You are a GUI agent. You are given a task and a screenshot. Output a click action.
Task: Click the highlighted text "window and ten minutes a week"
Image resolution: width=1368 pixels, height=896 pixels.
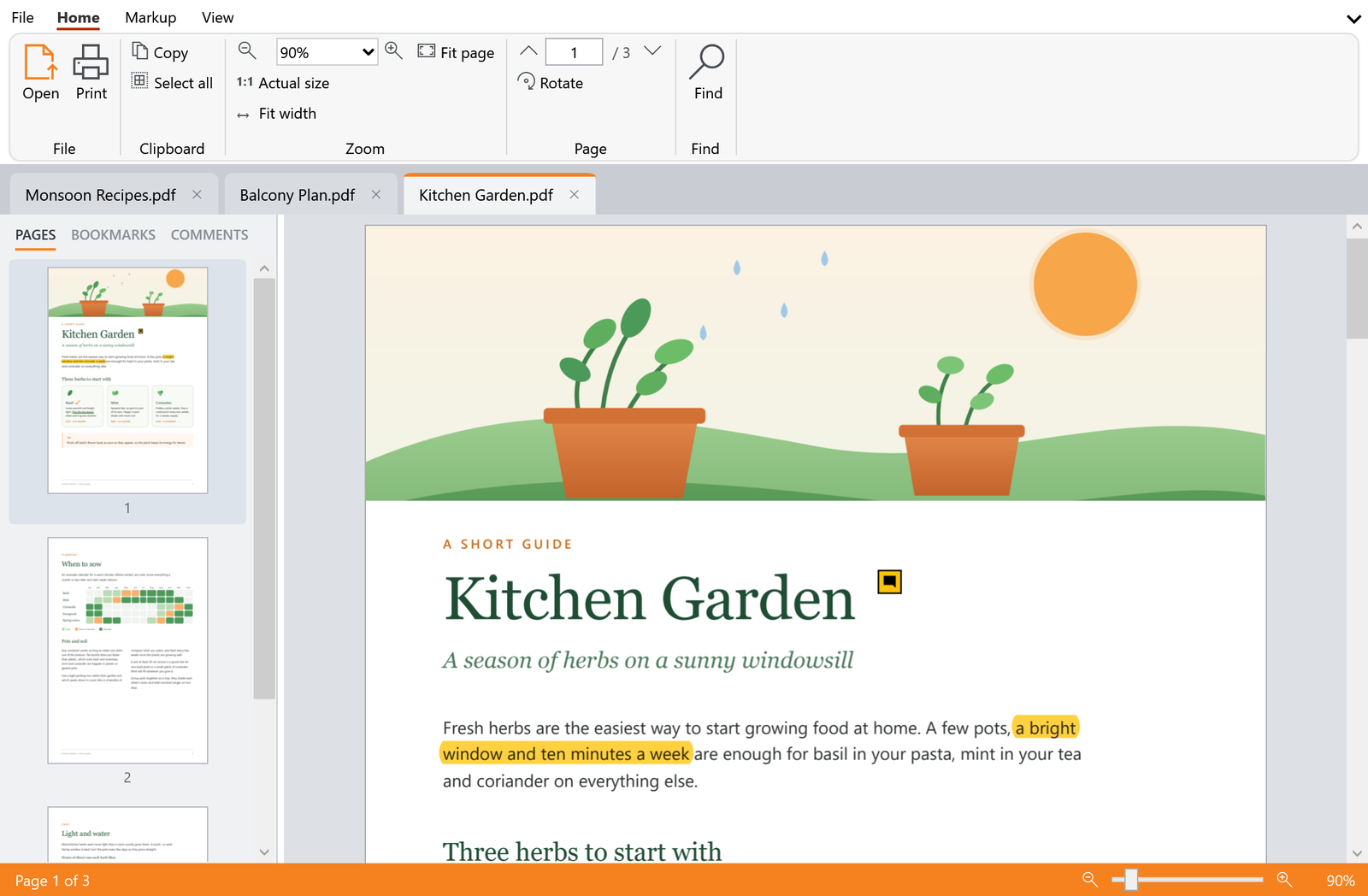(x=566, y=754)
